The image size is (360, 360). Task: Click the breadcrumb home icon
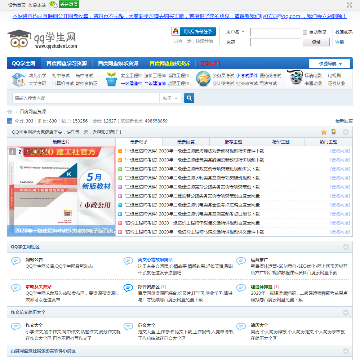pyautogui.click(x=10, y=112)
